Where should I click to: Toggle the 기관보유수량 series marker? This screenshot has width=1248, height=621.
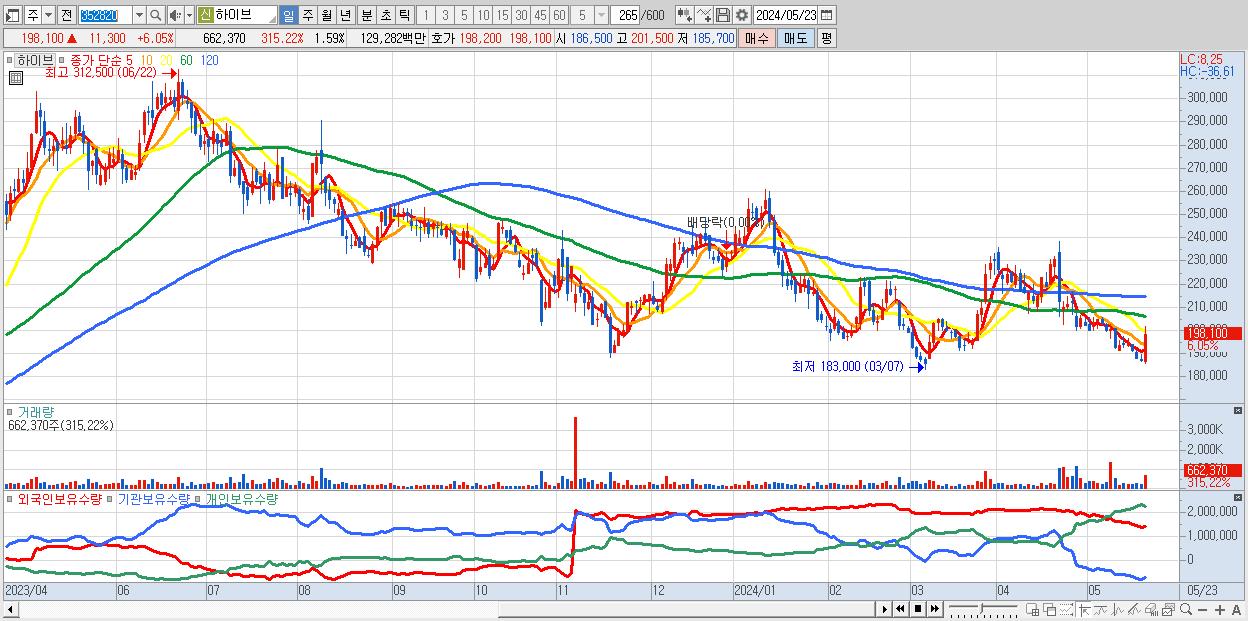110,498
